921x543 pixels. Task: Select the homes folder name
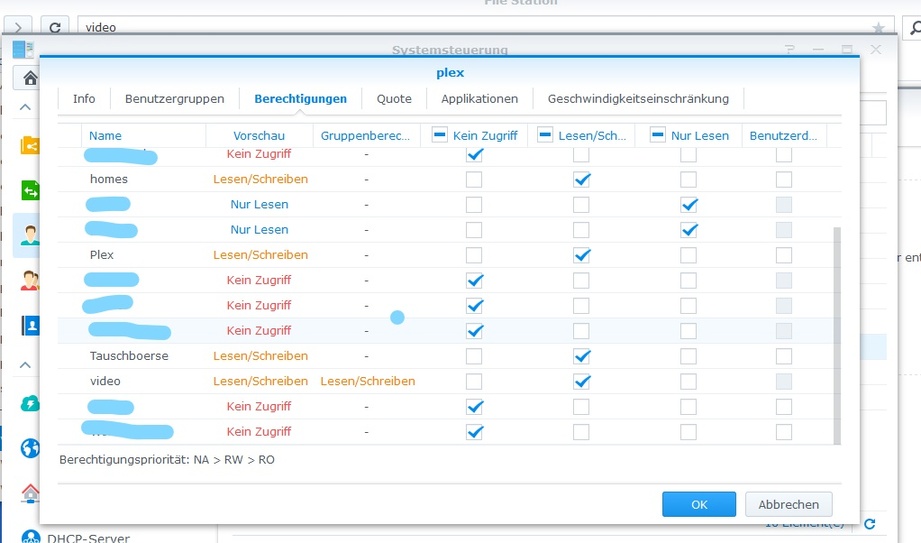(109, 179)
